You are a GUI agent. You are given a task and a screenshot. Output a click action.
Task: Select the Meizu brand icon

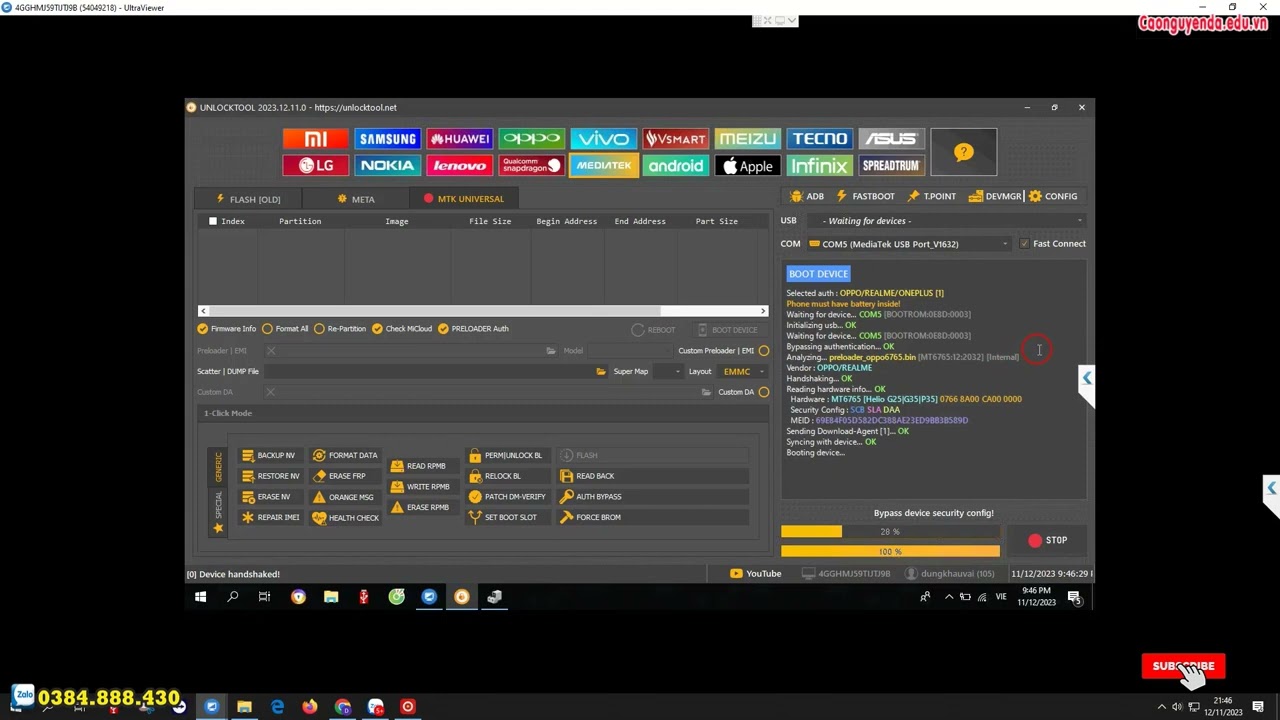pos(747,139)
